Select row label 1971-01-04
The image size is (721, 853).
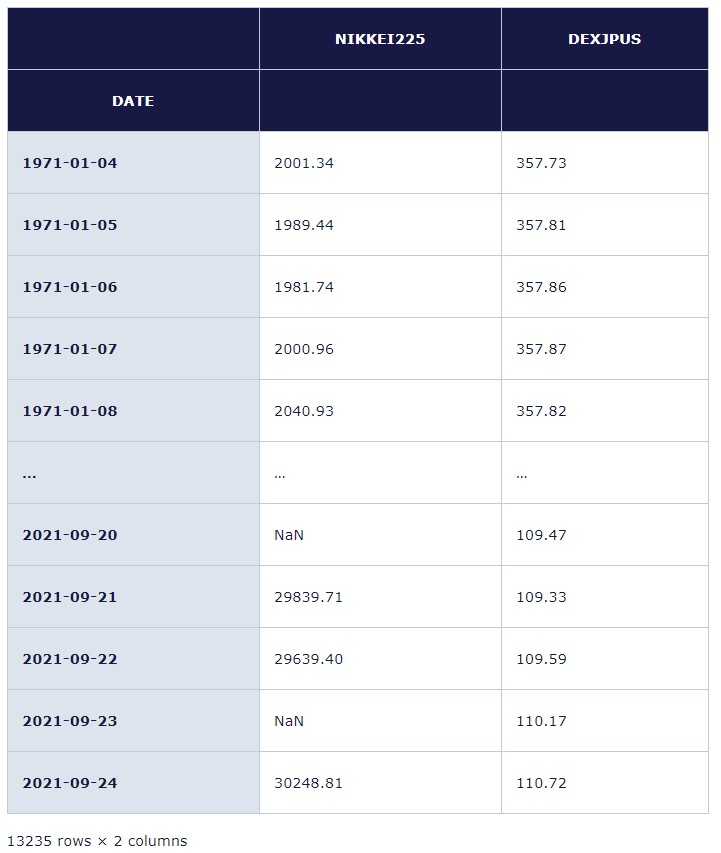[x=70, y=163]
